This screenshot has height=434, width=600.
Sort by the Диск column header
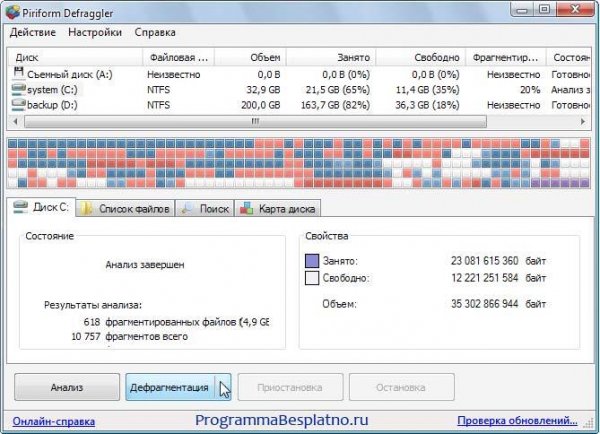click(75, 57)
